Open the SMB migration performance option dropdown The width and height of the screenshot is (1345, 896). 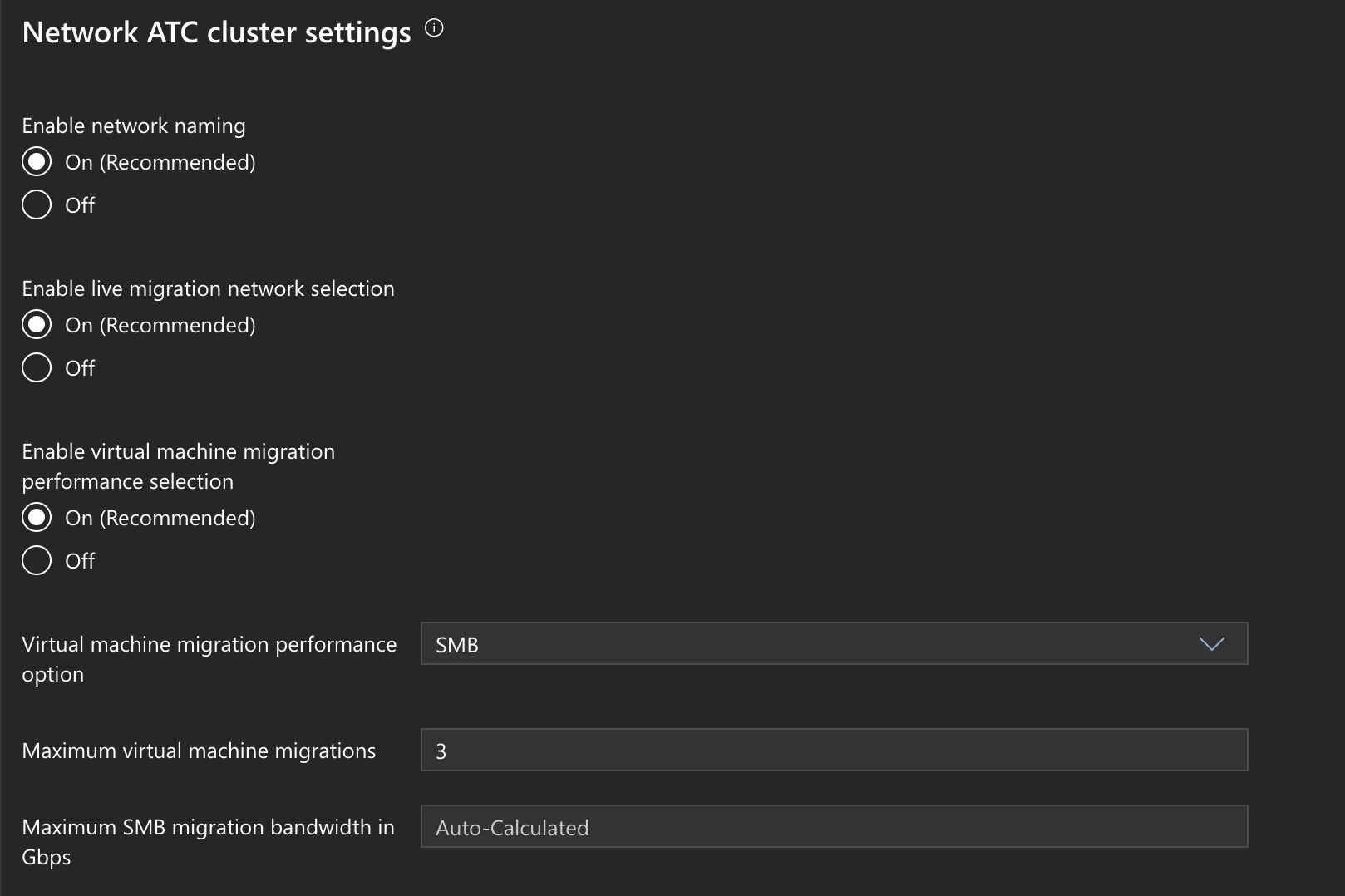click(833, 644)
